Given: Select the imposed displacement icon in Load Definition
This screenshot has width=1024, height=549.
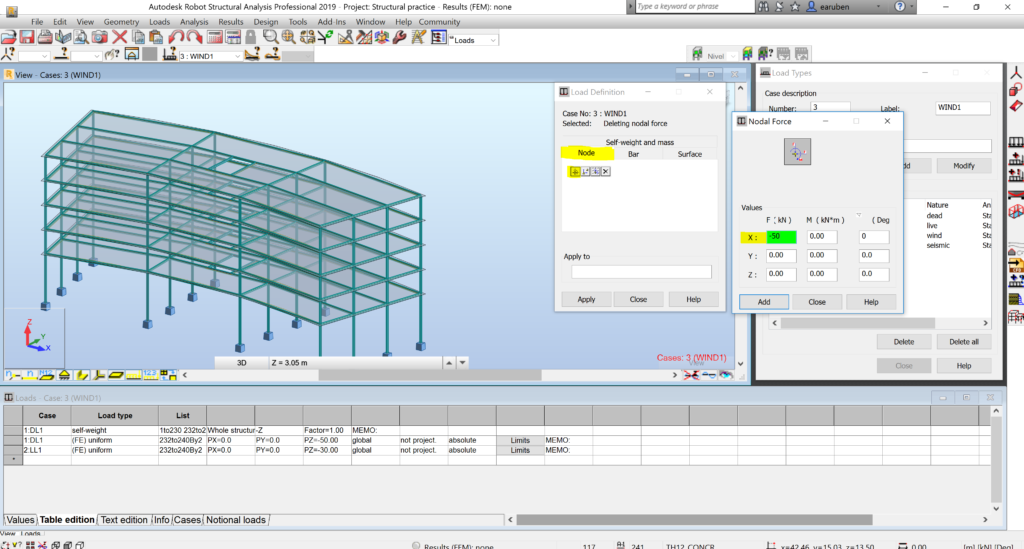Looking at the screenshot, I should pos(585,171).
